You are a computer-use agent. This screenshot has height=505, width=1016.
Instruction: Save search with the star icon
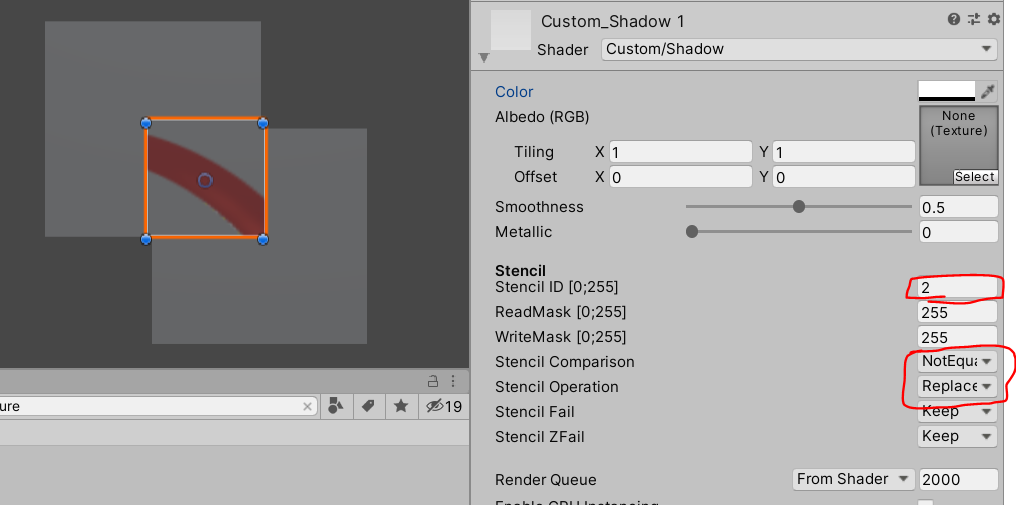(401, 406)
